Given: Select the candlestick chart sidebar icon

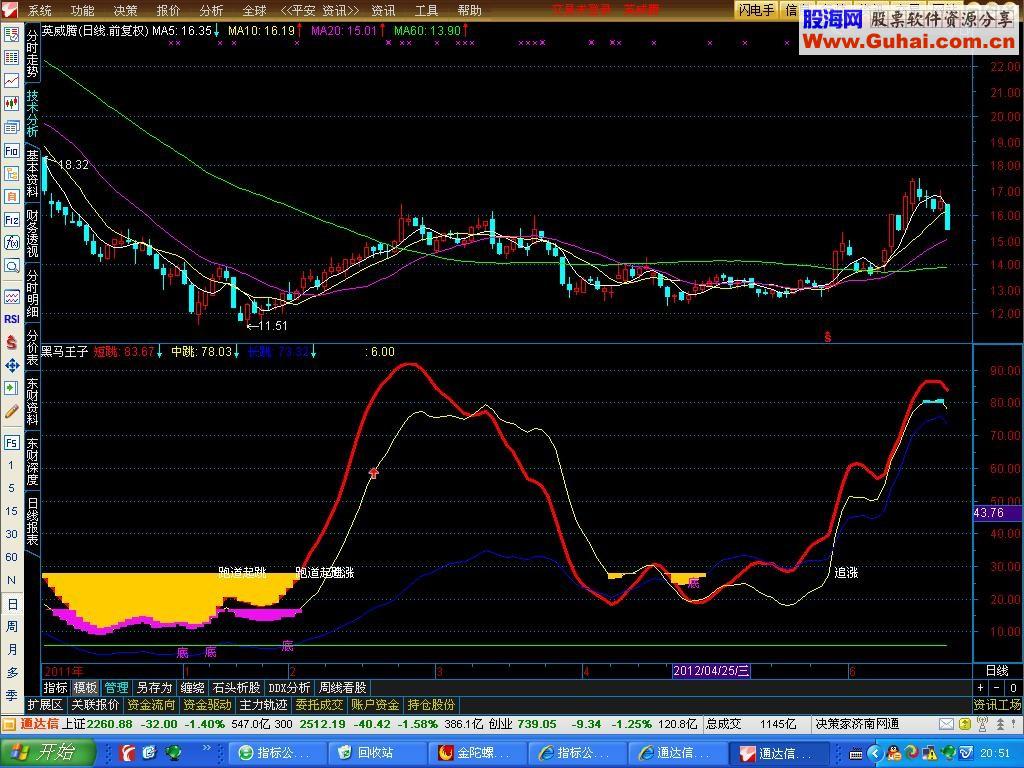Looking at the screenshot, I should [x=12, y=103].
